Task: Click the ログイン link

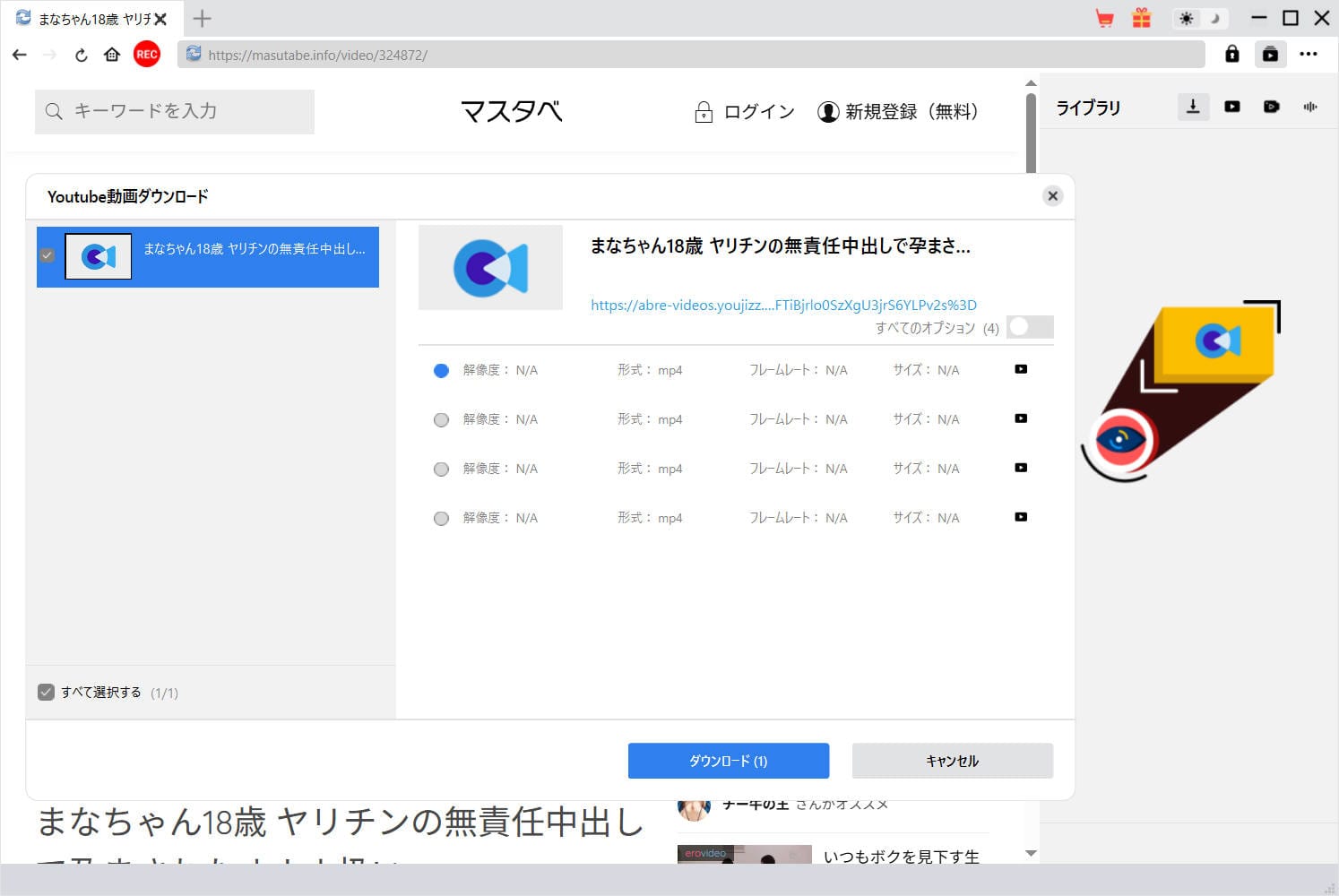Action: (x=745, y=111)
